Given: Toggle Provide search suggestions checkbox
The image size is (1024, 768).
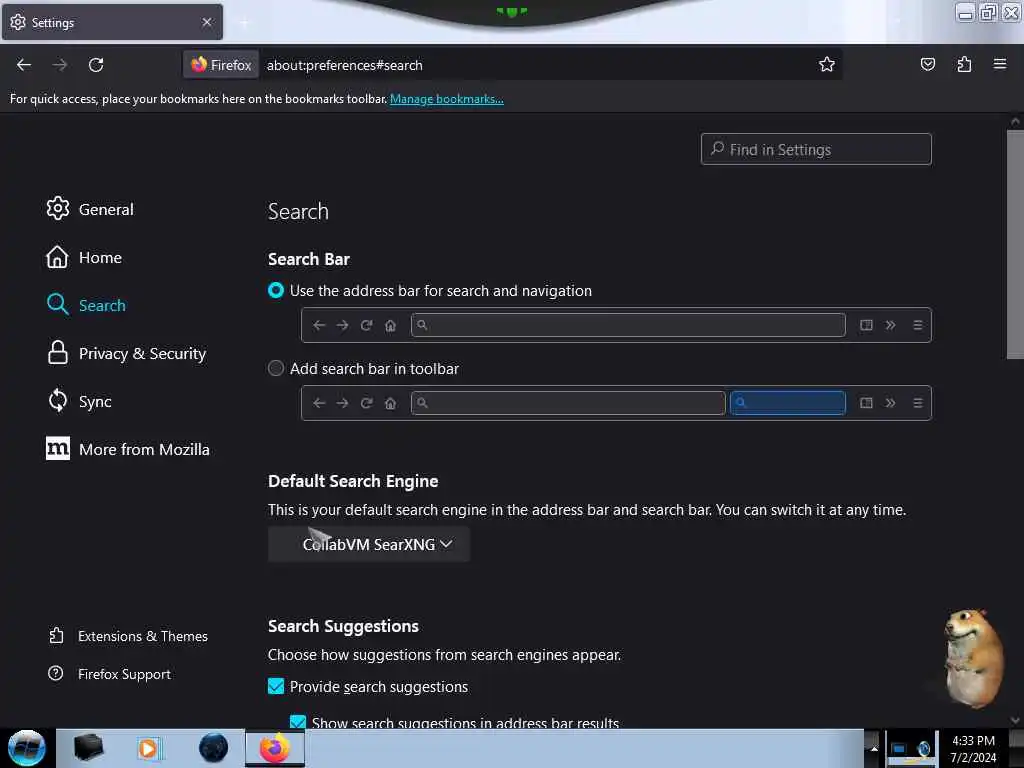Looking at the screenshot, I should coord(276,686).
